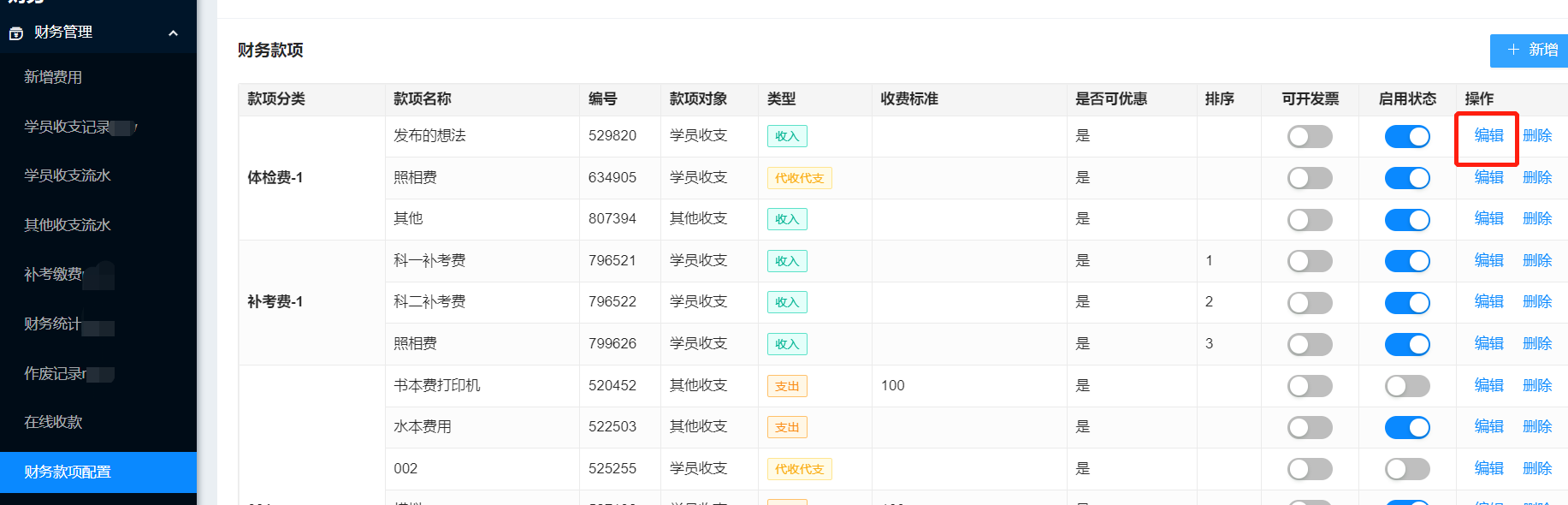Go to 学员收支流水 menu item
Viewport: 1568px width, 505px height.
(x=68, y=175)
